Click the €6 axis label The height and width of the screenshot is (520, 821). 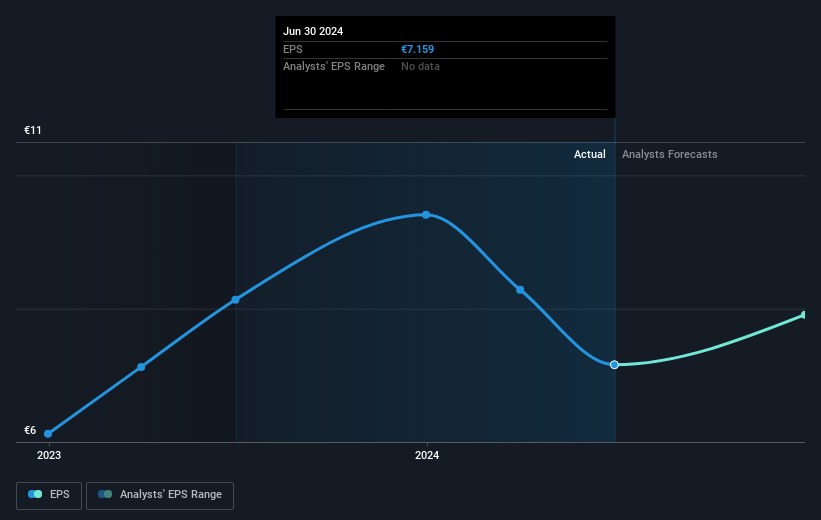30,430
